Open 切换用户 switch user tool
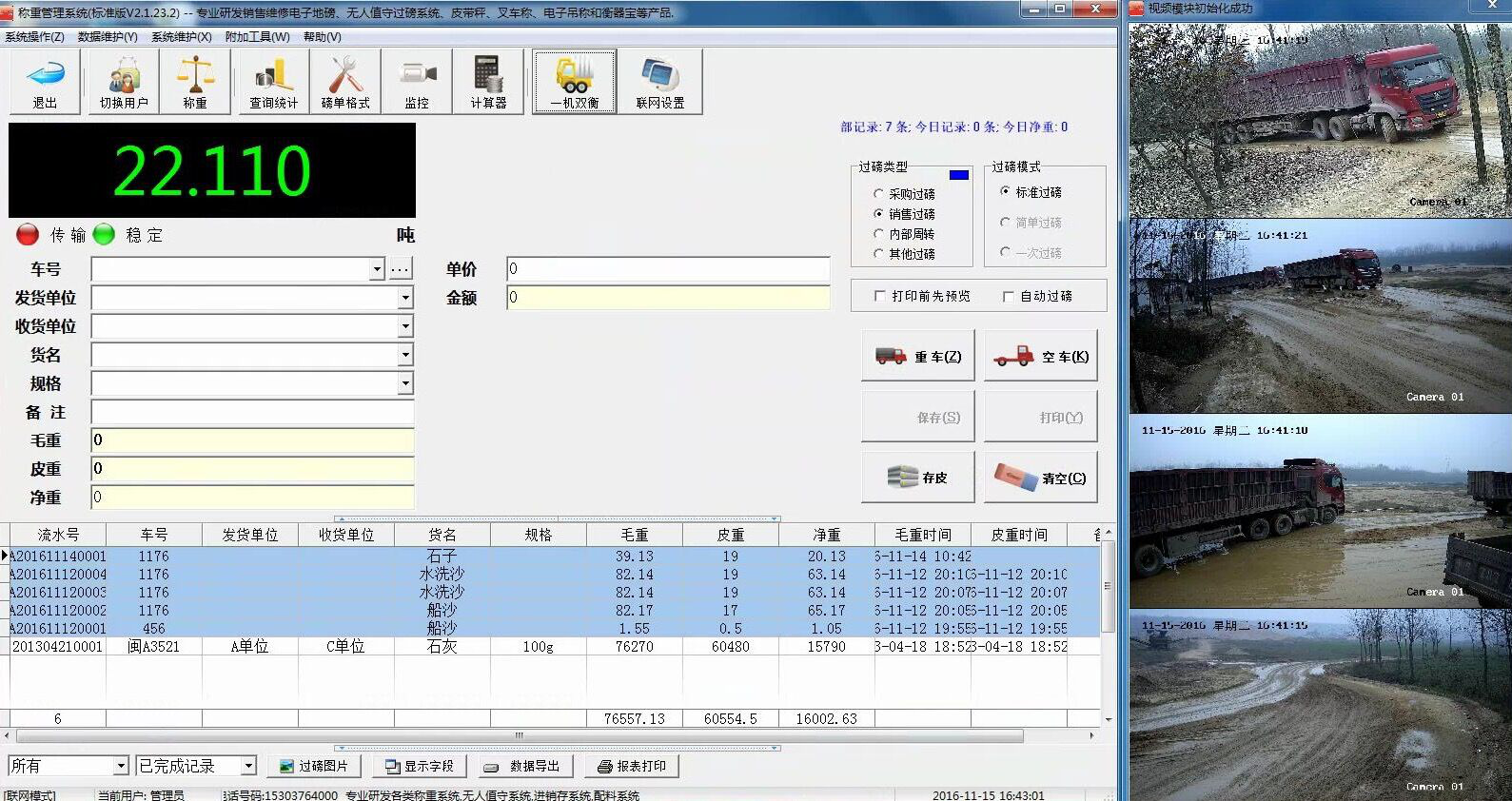Viewport: 1512px width, 801px height. tap(124, 82)
